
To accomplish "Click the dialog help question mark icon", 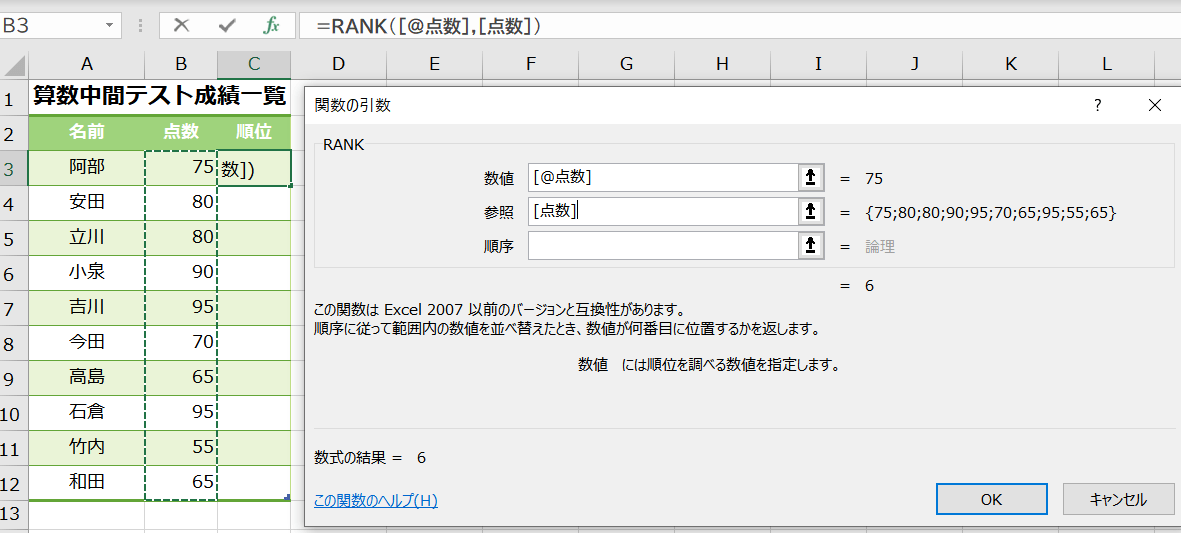I will [1097, 105].
